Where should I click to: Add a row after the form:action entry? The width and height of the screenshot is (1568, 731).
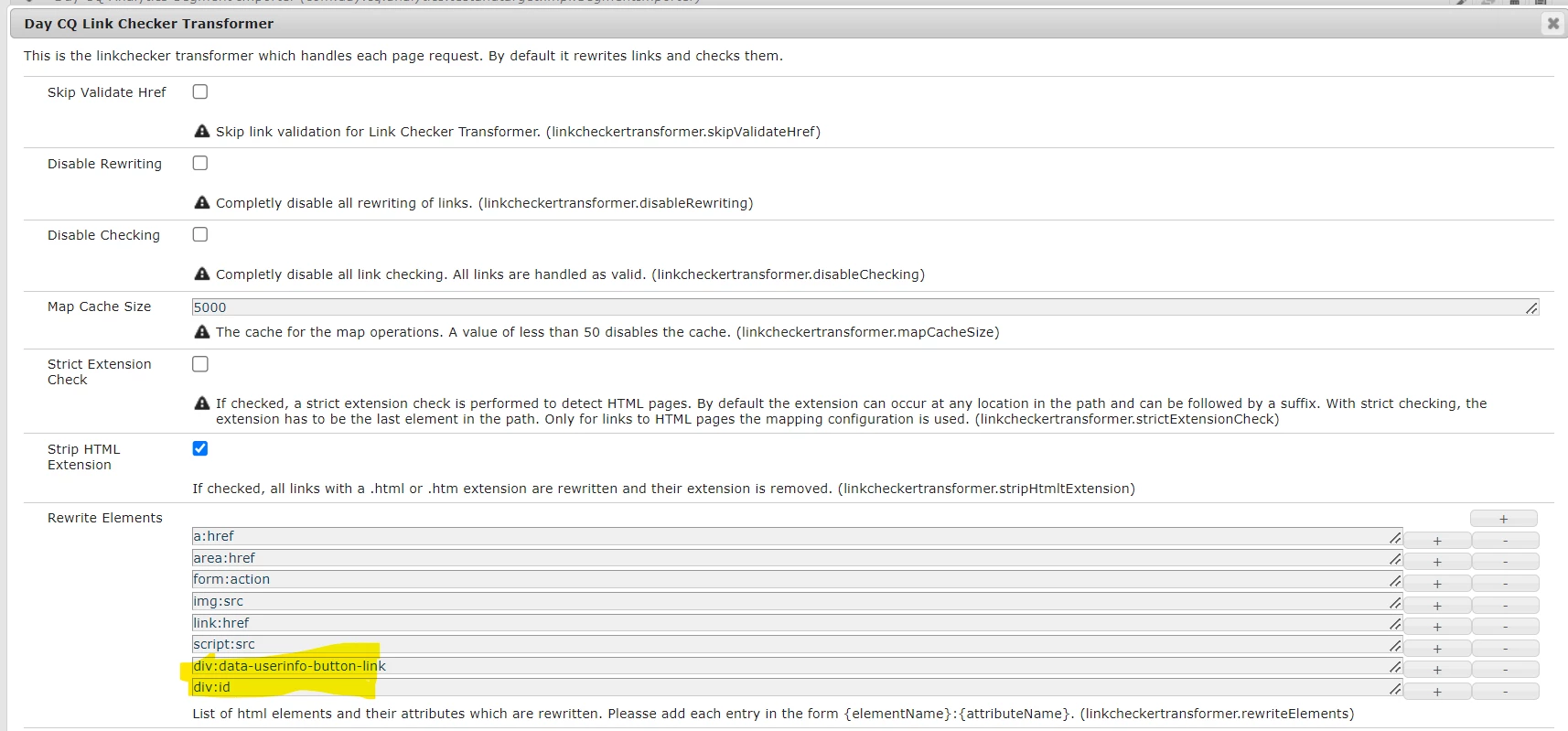click(x=1437, y=584)
